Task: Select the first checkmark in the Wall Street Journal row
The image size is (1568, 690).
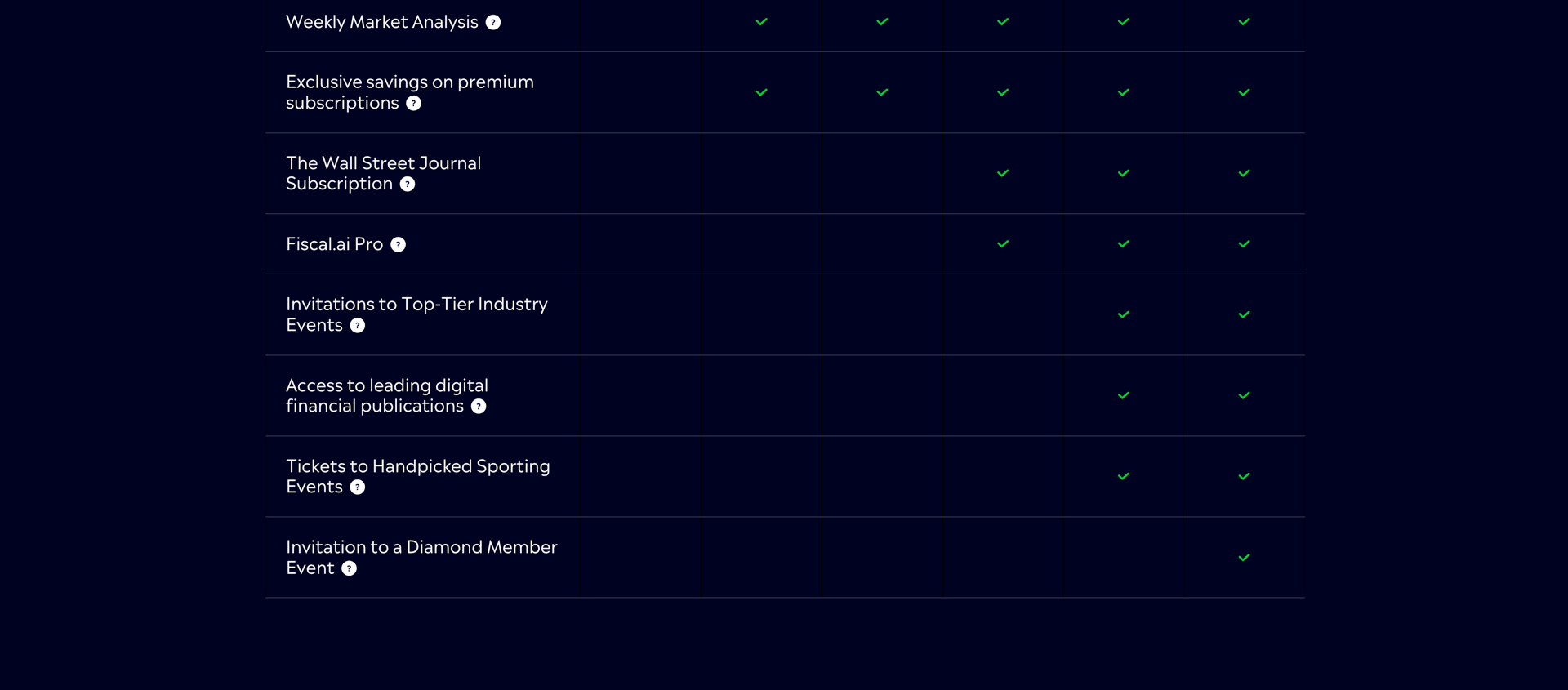Action: pos(1003,173)
